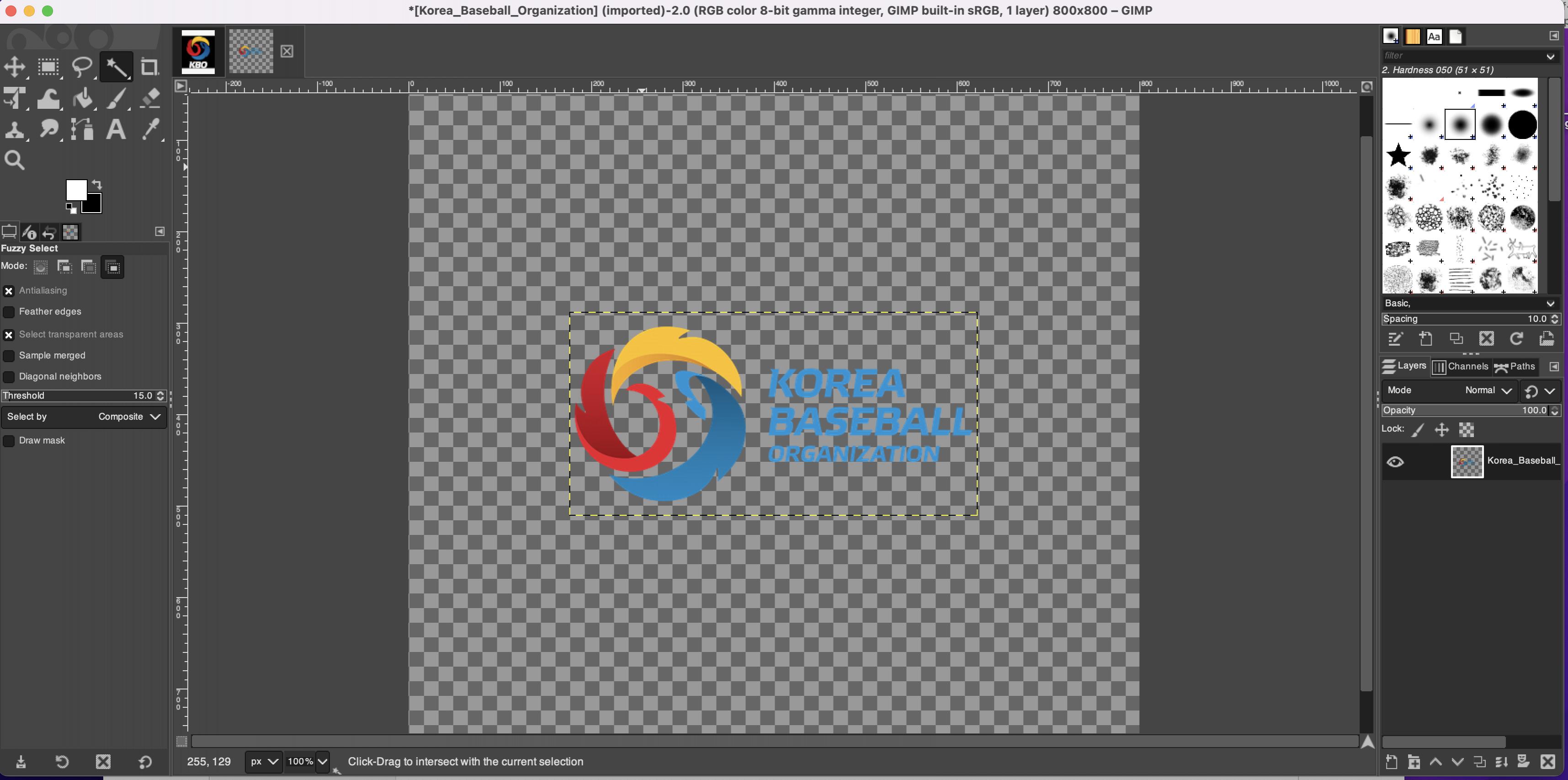This screenshot has width=1568, height=780.
Task: Select the Paintbrush tool
Action: [x=116, y=98]
